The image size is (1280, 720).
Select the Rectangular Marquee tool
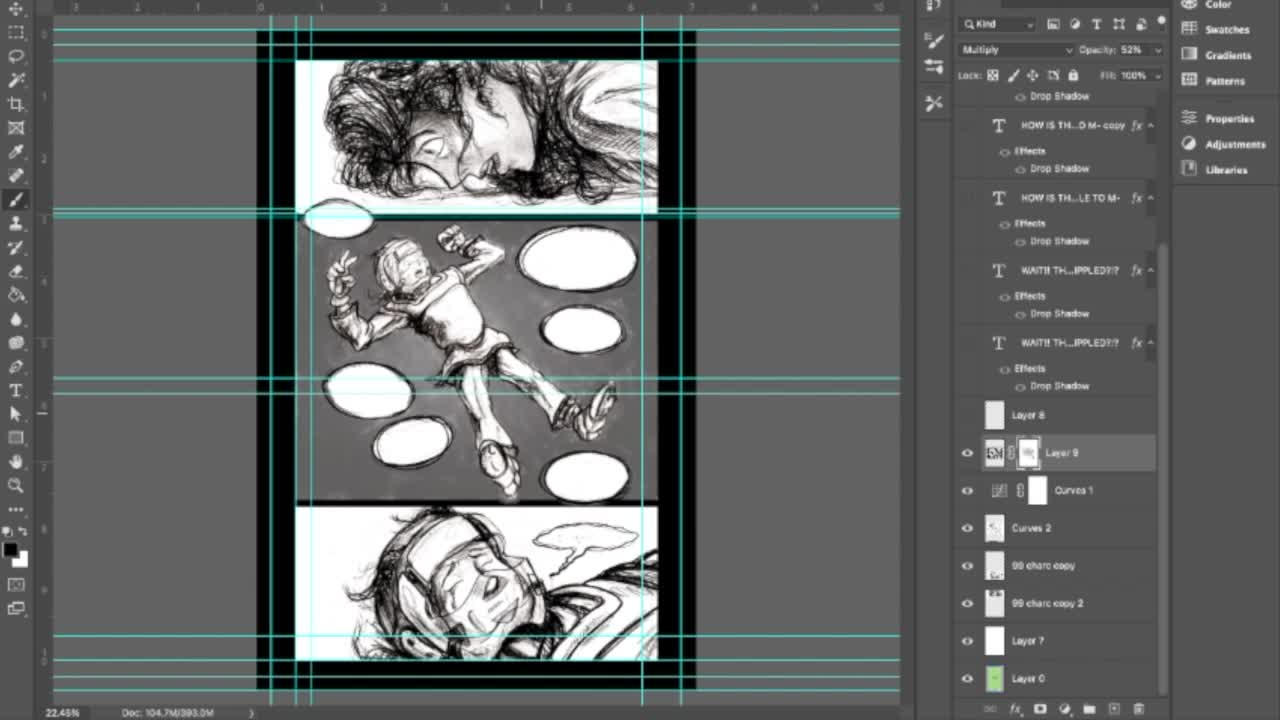click(x=16, y=33)
